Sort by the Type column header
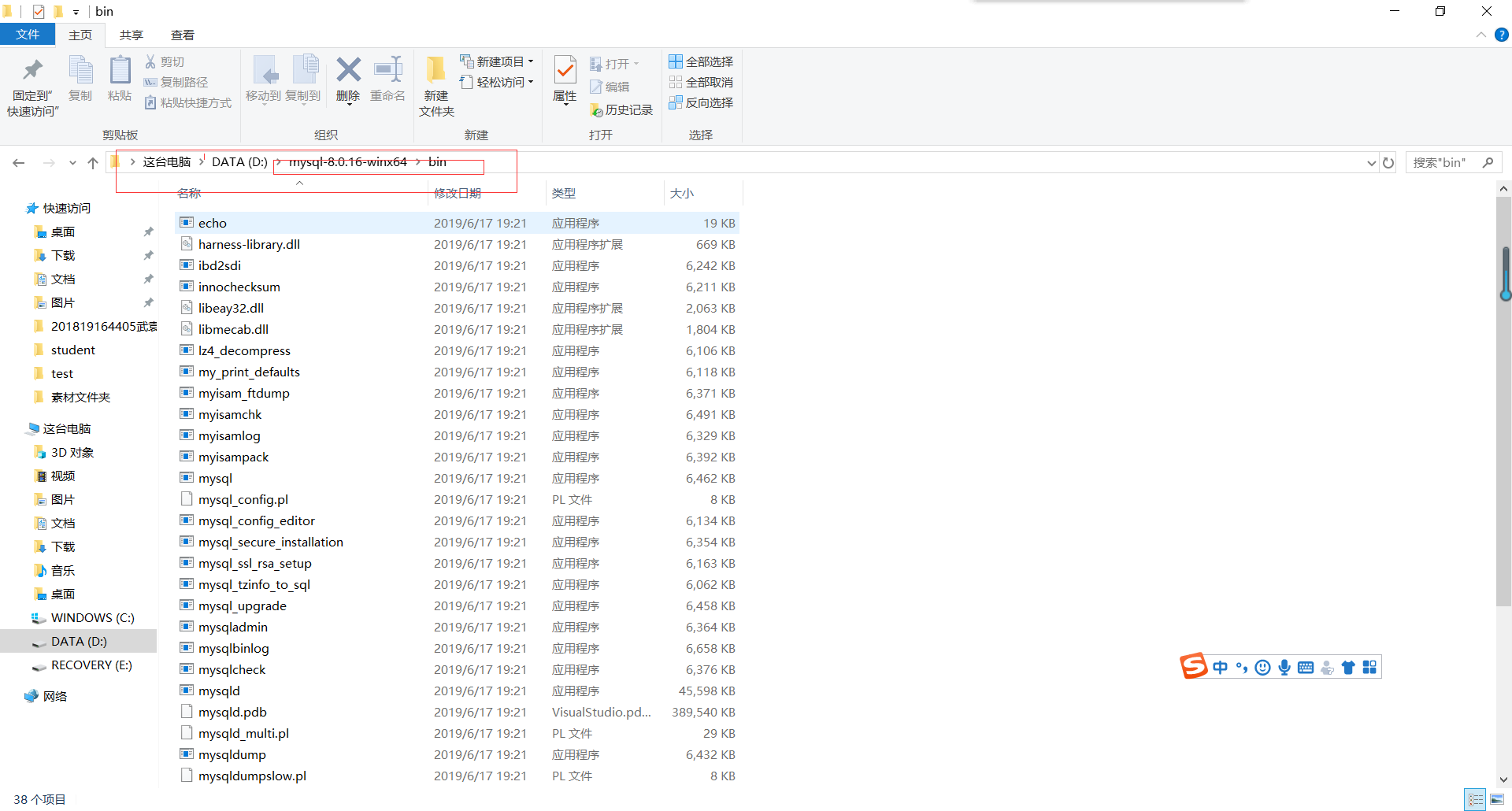The height and width of the screenshot is (811, 1512). pos(605,193)
